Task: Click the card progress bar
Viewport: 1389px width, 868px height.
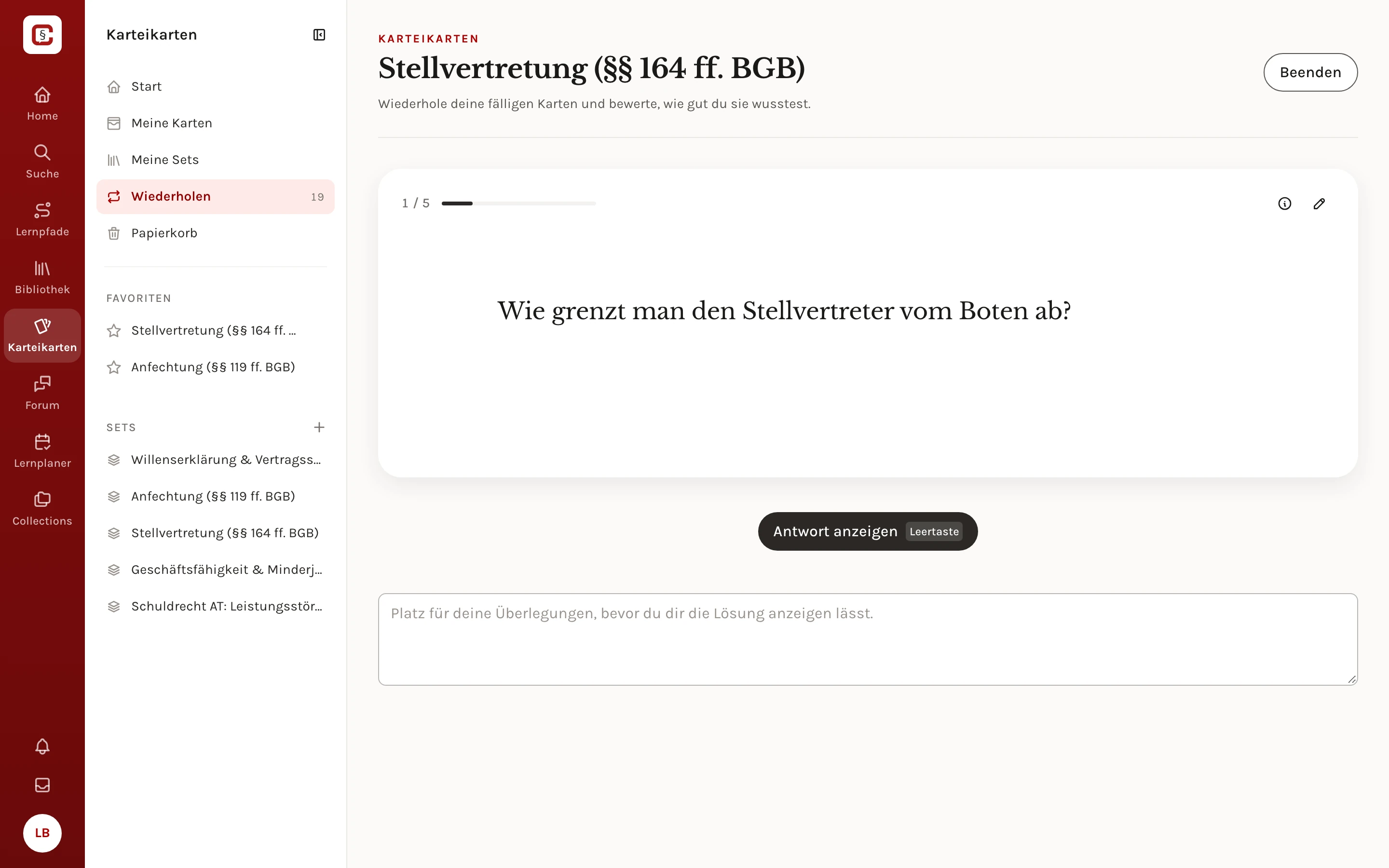Action: (519, 203)
